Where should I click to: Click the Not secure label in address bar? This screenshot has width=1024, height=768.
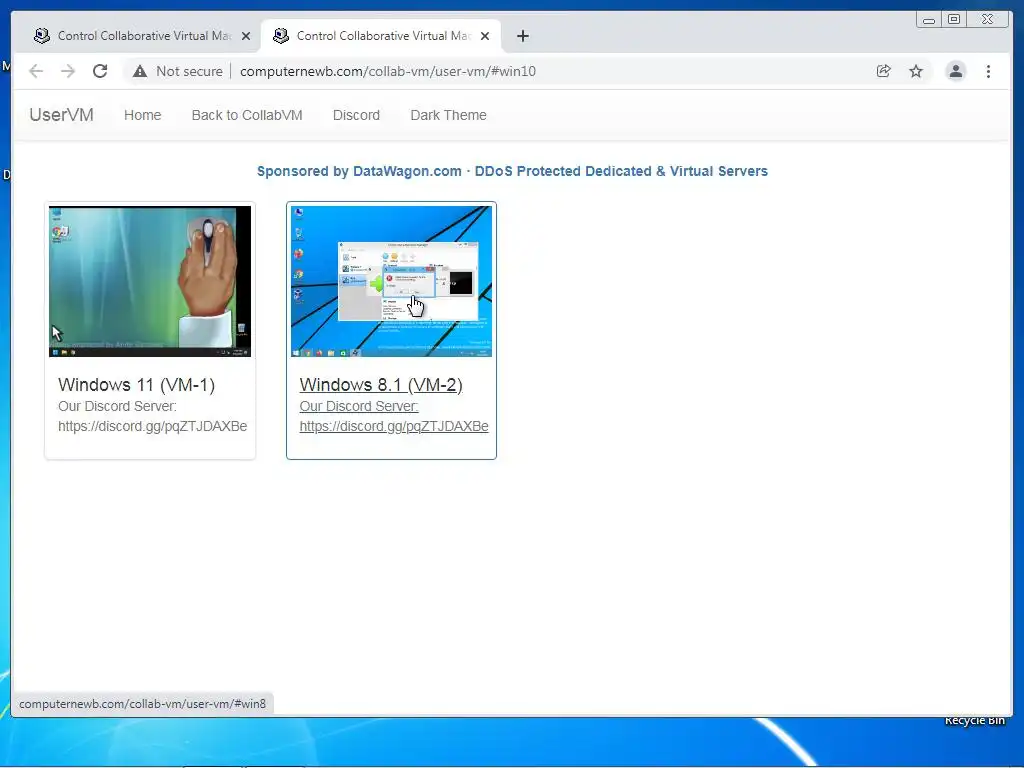(189, 71)
